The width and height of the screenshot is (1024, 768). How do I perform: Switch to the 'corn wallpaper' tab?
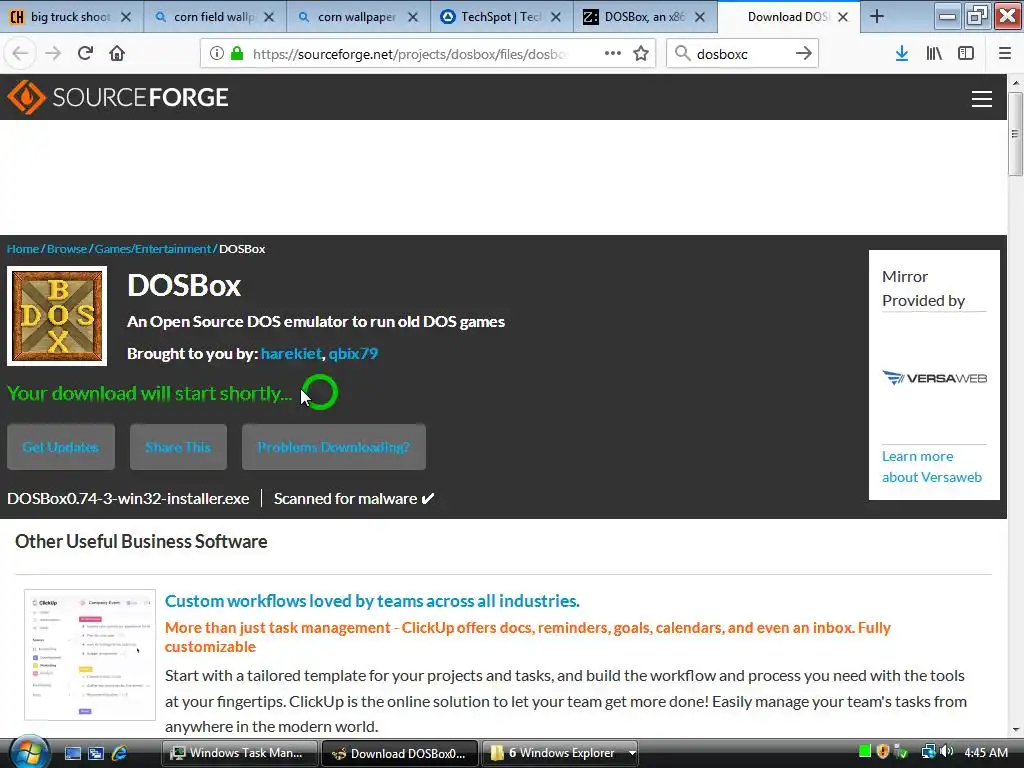click(x=357, y=17)
